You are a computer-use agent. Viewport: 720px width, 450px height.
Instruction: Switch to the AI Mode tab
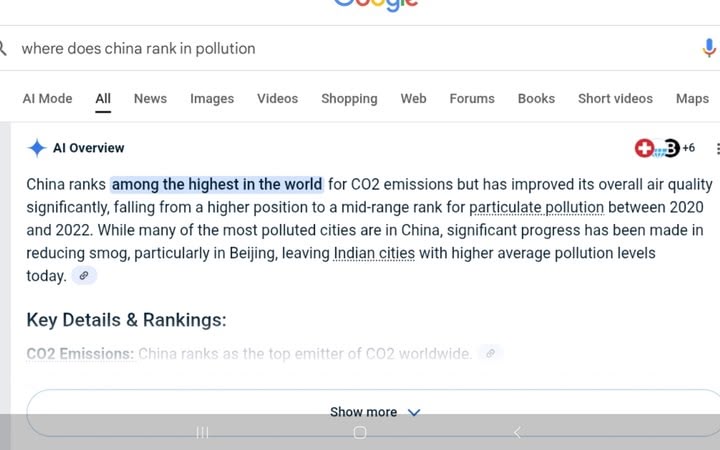click(47, 99)
